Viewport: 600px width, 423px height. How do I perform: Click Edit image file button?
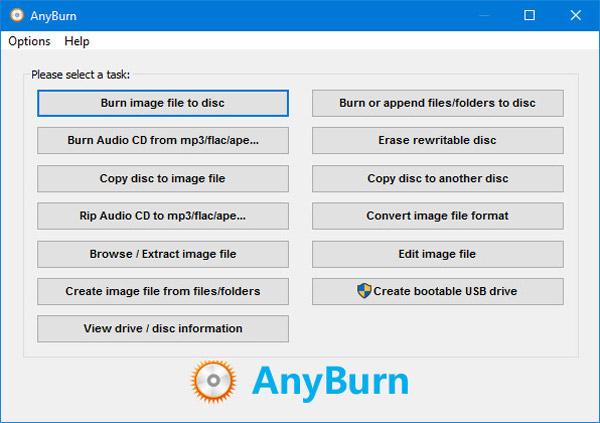click(438, 254)
